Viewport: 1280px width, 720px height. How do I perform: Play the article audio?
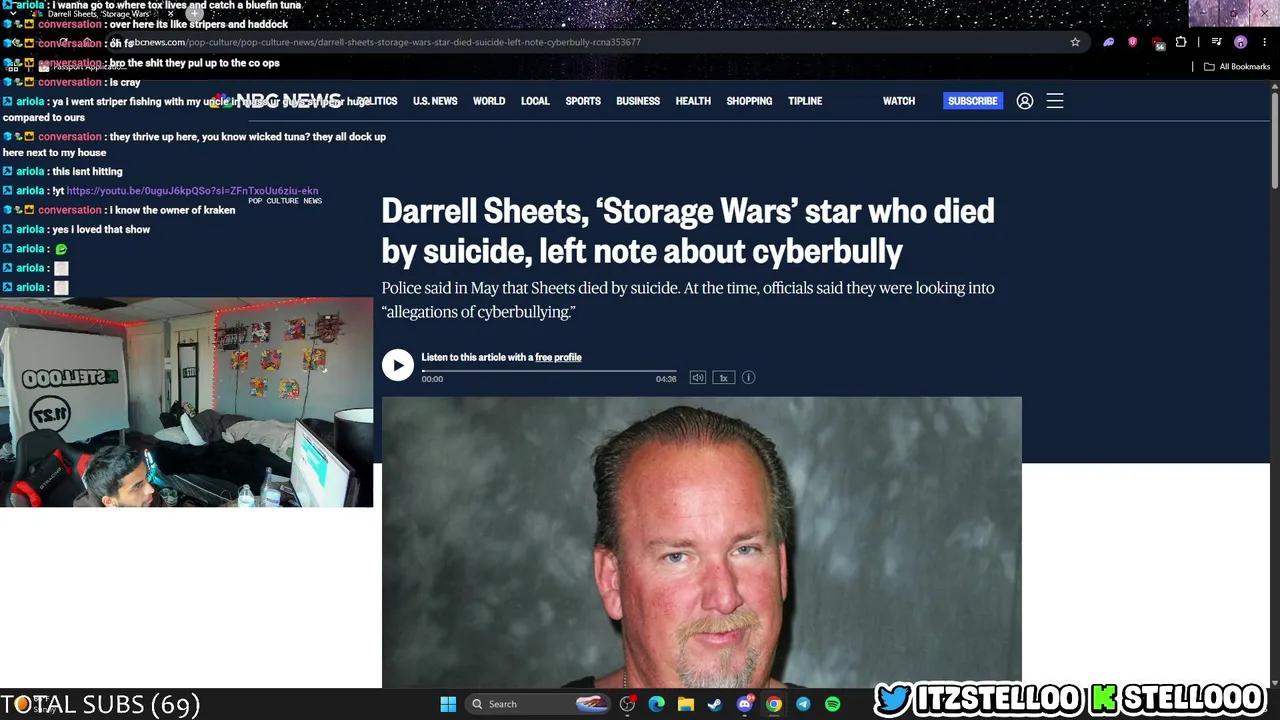397,365
